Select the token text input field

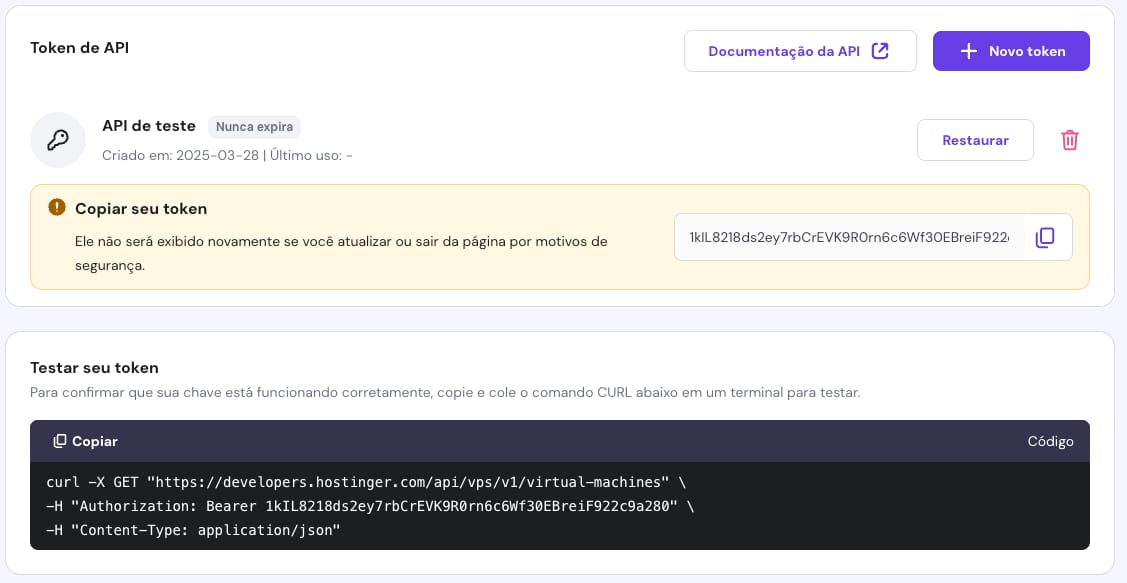[x=848, y=237]
